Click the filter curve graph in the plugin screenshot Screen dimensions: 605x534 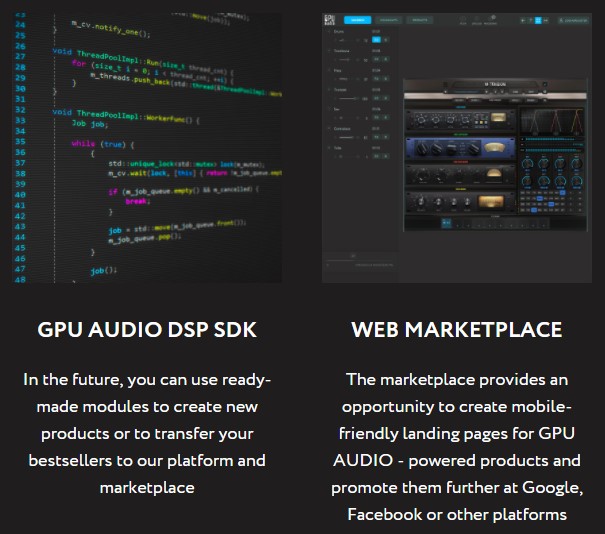(x=552, y=121)
